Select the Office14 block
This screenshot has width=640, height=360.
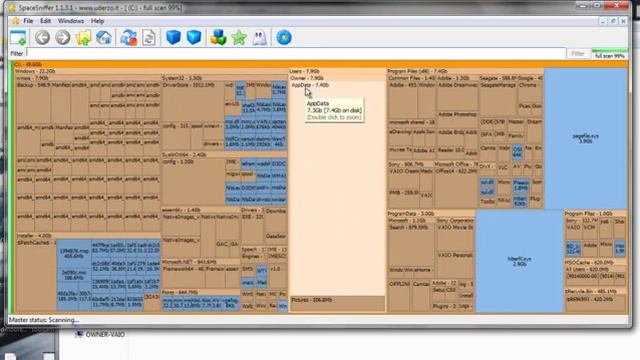[x=456, y=188]
